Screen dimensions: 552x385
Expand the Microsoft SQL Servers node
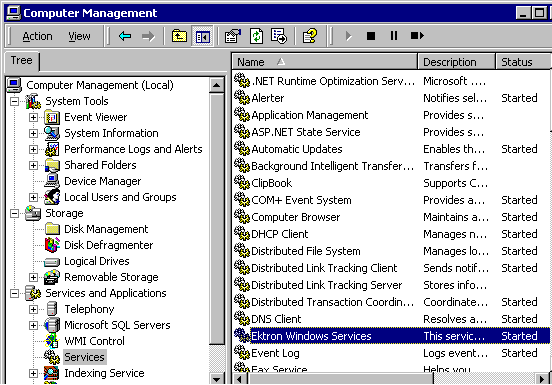(33, 325)
